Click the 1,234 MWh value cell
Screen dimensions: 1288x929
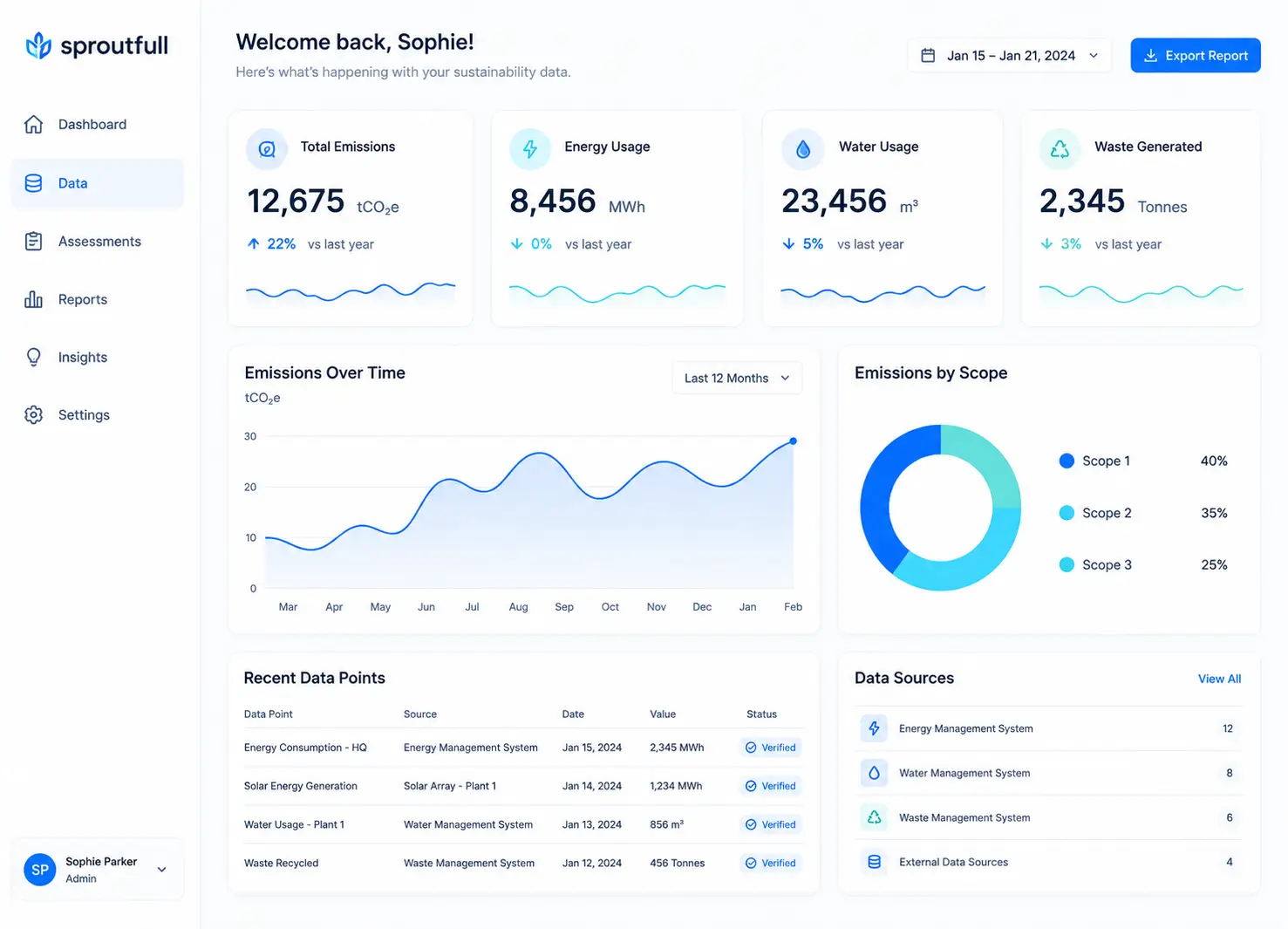pyautogui.click(x=676, y=786)
